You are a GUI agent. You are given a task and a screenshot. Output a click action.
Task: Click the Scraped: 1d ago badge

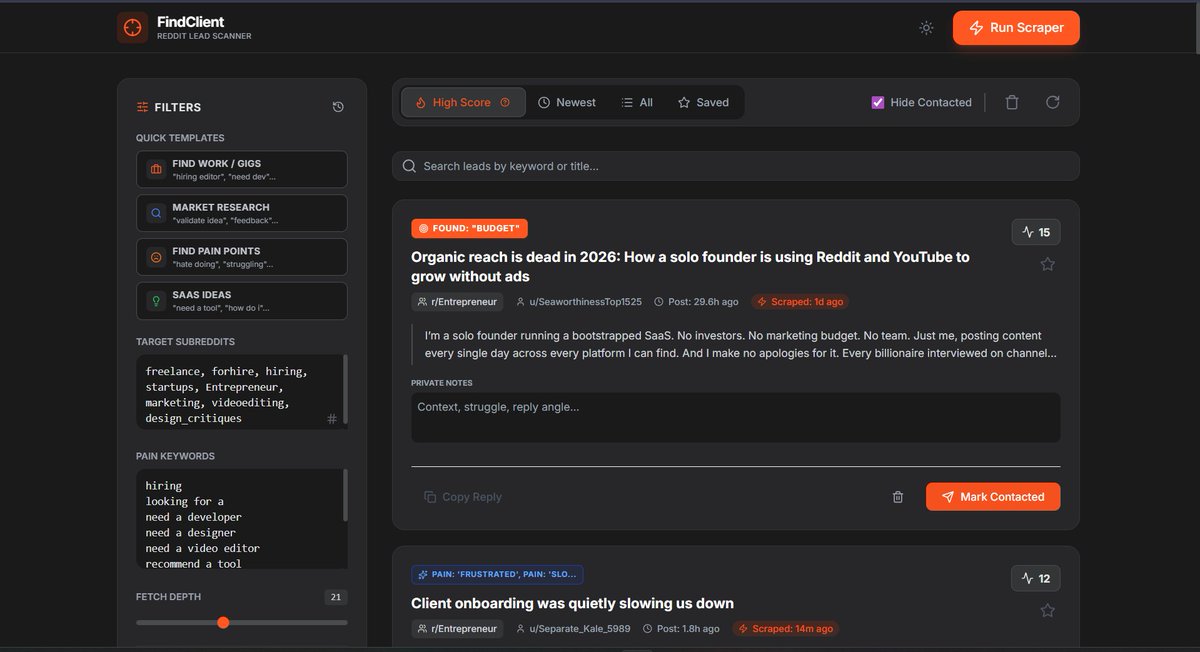point(800,301)
